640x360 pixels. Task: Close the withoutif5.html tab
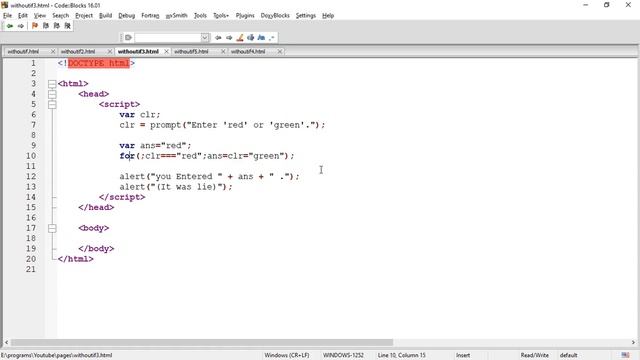(x=223, y=51)
